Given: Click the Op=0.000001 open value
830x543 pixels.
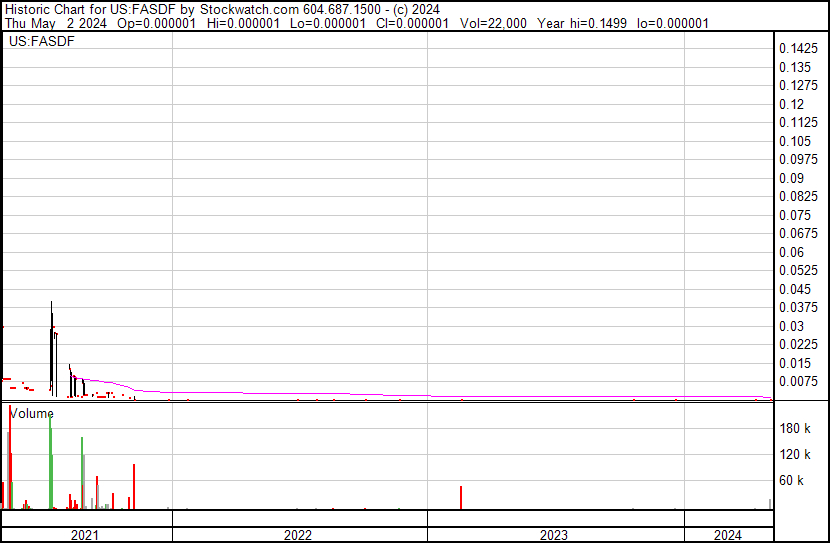Looking at the screenshot, I should pyautogui.click(x=157, y=23).
